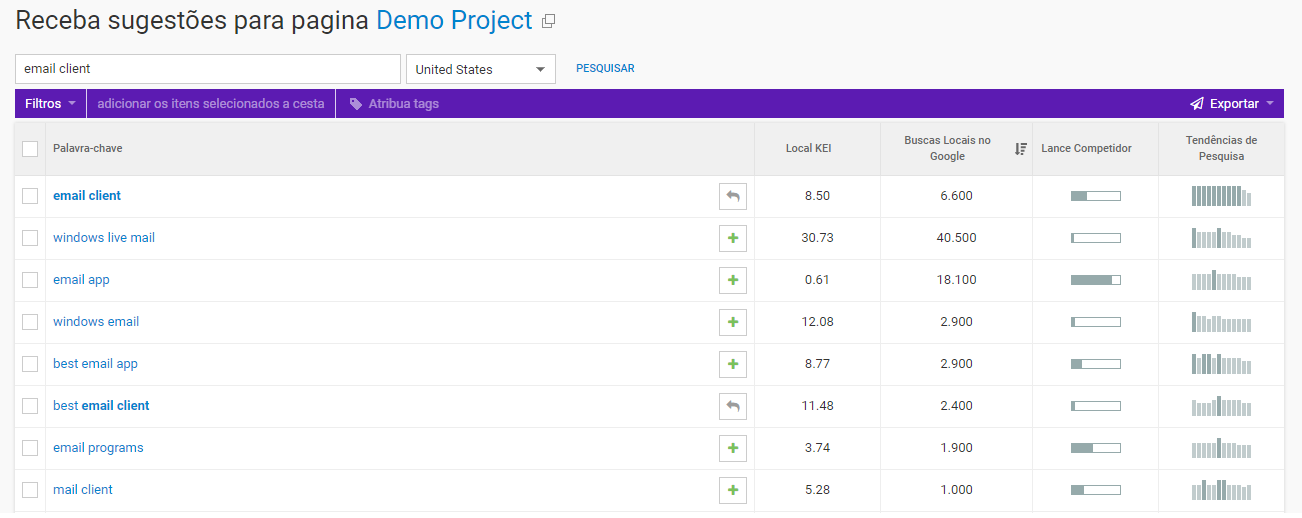1302x518 pixels.
Task: View search trend chart for windows live mail
Action: pyautogui.click(x=1221, y=238)
